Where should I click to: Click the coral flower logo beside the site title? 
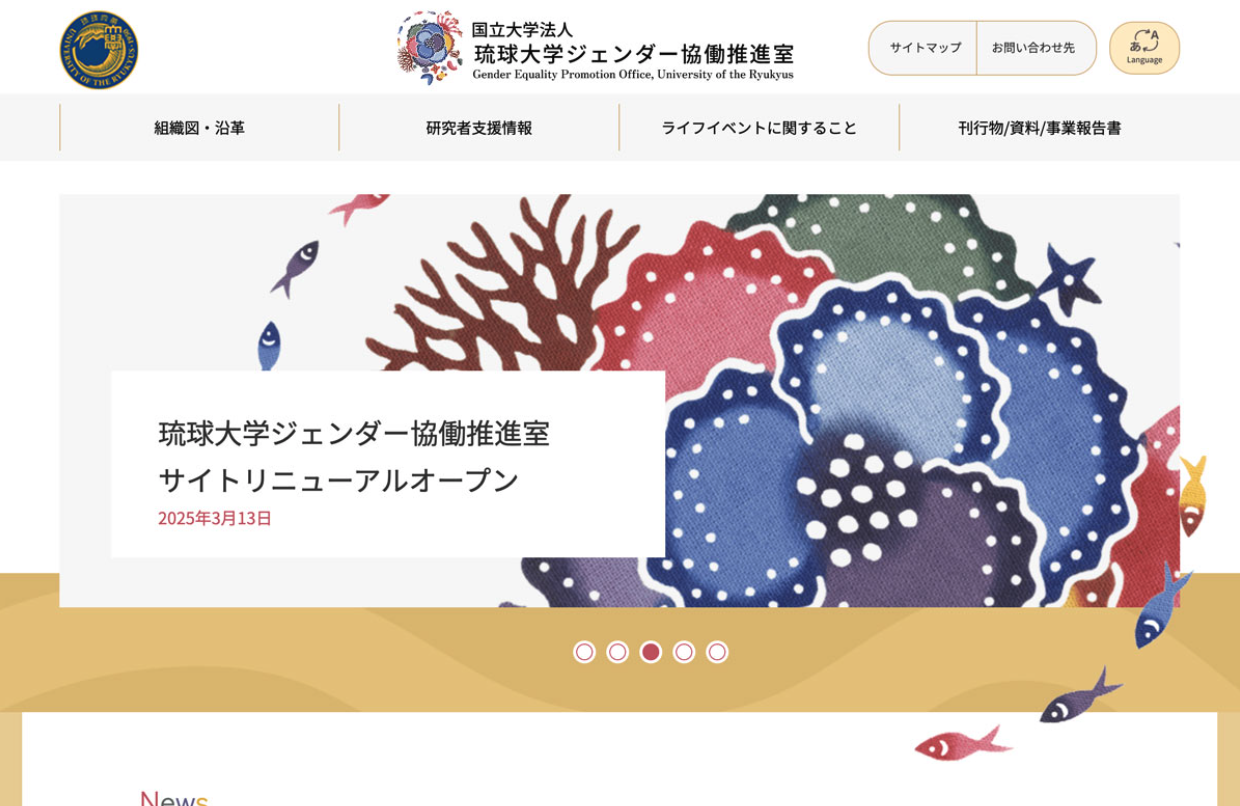pyautogui.click(x=430, y=47)
